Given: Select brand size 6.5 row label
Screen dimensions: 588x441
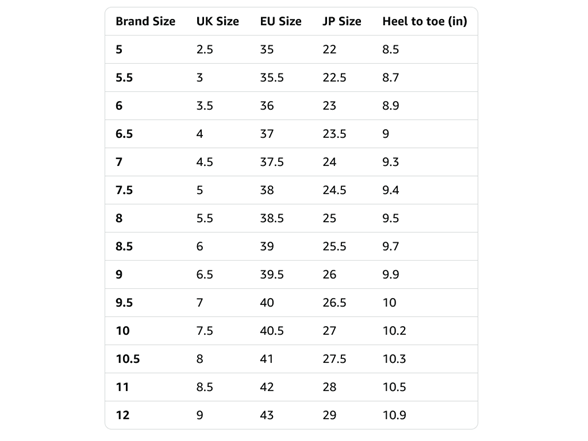Looking at the screenshot, I should point(124,134).
